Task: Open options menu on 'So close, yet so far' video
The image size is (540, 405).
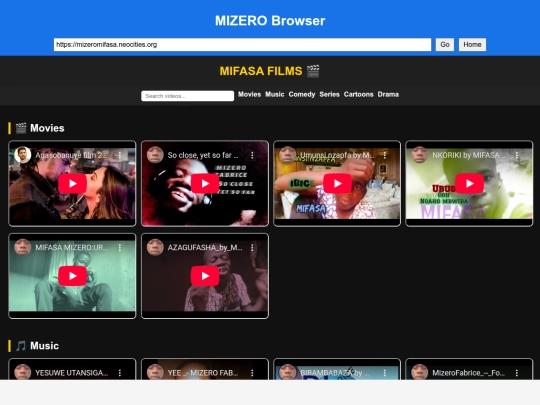Action: pyautogui.click(x=252, y=155)
